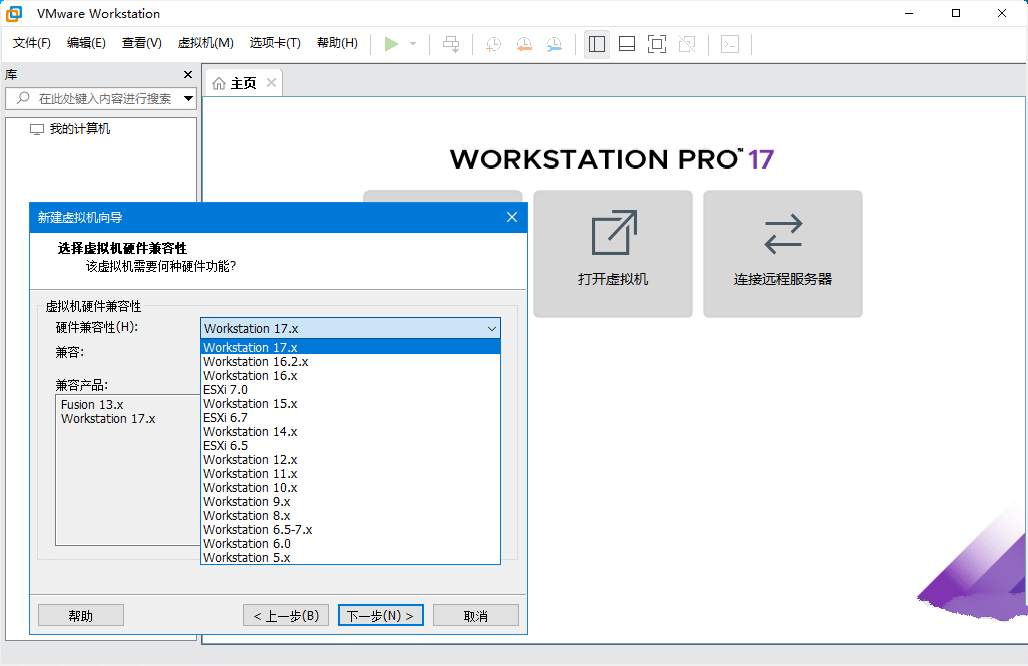Click the console view terminal icon
The height and width of the screenshot is (666, 1028).
click(x=731, y=43)
